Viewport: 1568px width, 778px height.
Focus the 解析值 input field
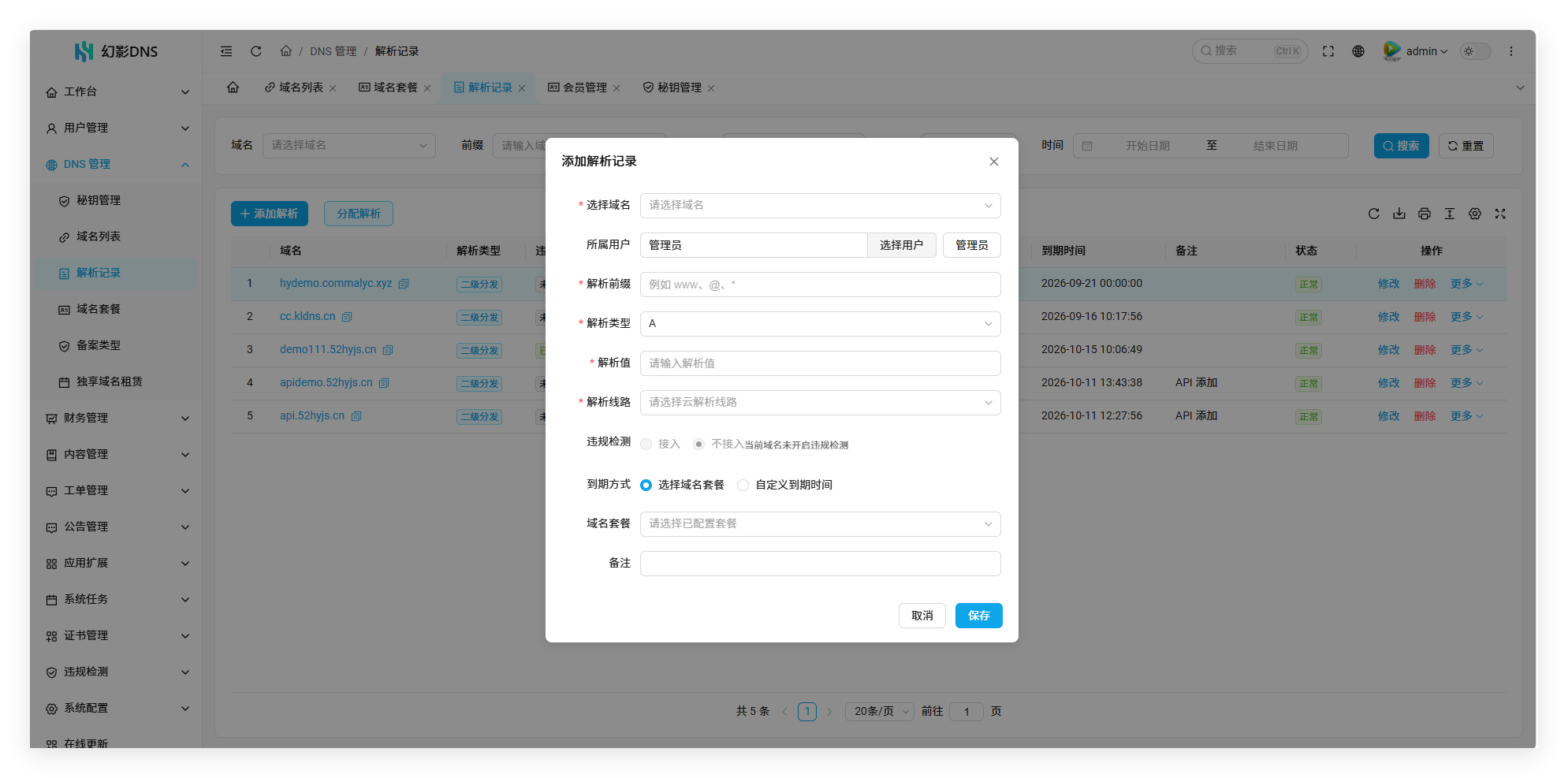point(821,363)
